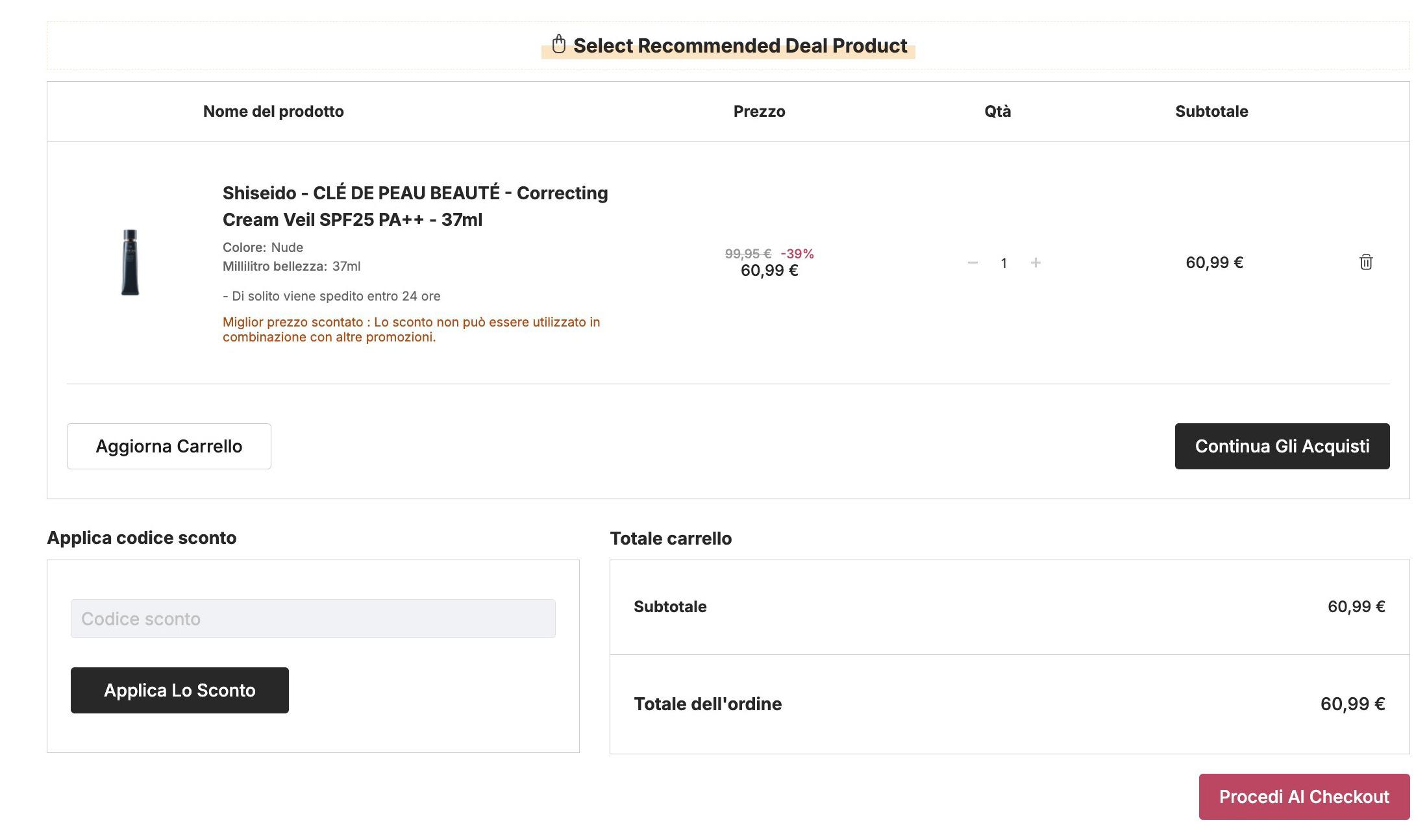This screenshot has height=840, width=1427.
Task: Click the Prezzo column header
Action: coord(760,111)
